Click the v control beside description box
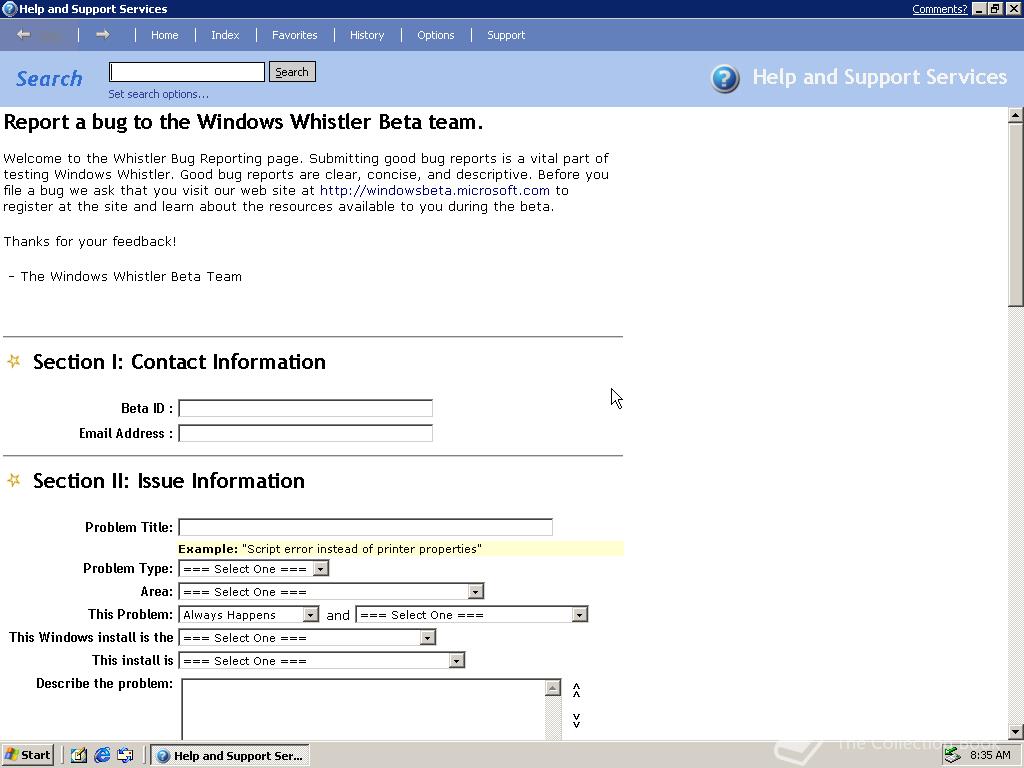The image size is (1024, 768). click(x=576, y=720)
